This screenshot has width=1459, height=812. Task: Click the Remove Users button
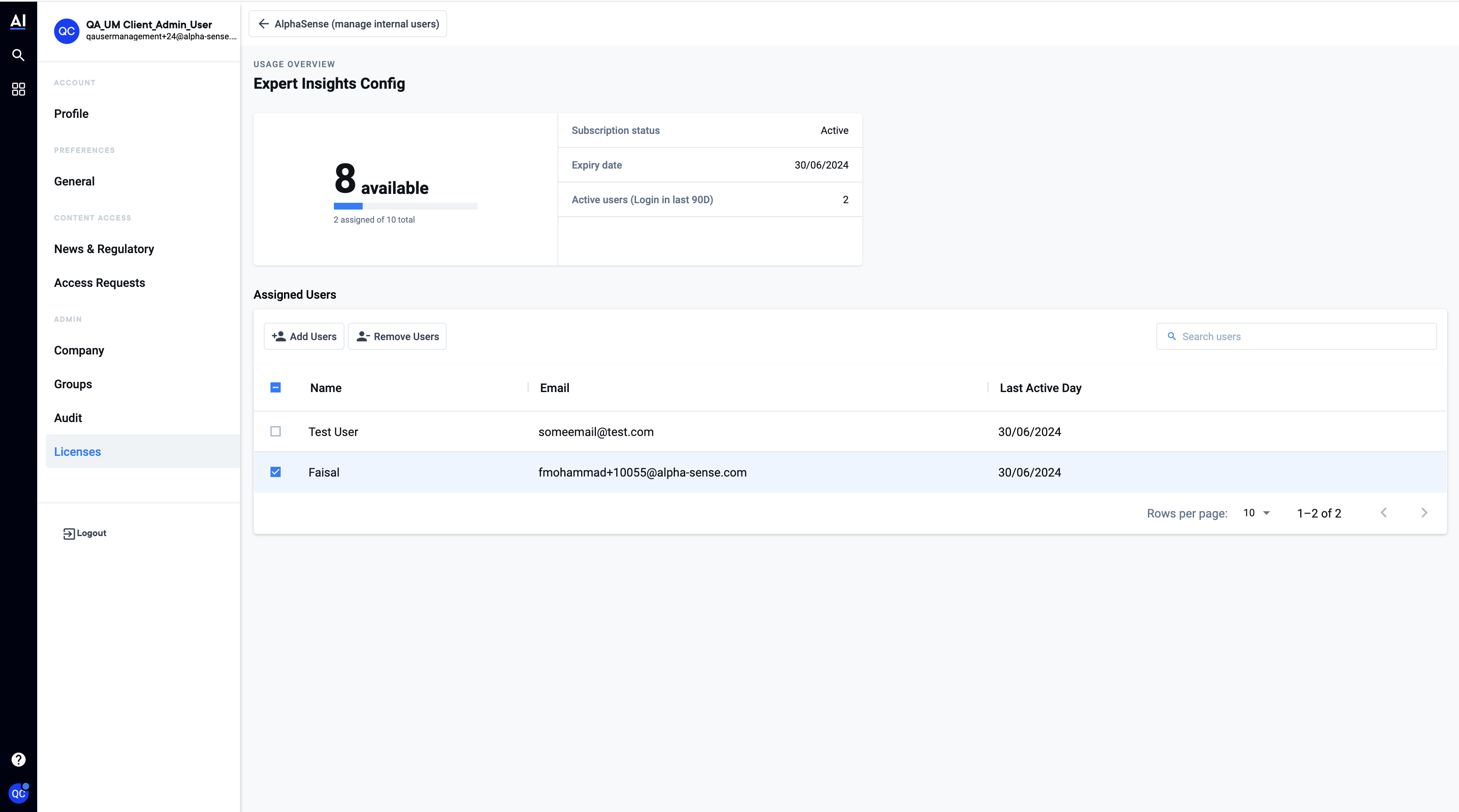click(397, 336)
